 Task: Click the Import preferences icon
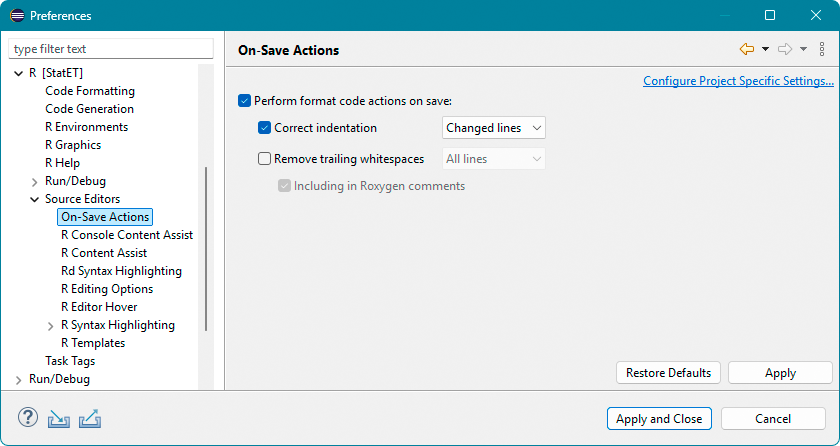coord(59,418)
